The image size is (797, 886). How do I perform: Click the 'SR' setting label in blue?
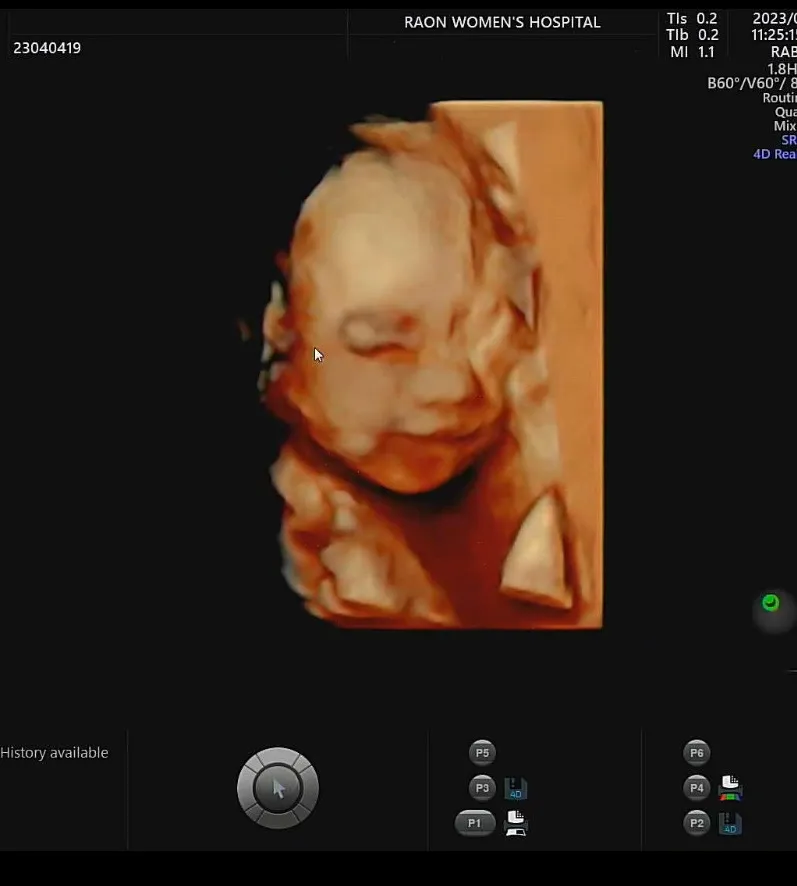click(x=789, y=140)
